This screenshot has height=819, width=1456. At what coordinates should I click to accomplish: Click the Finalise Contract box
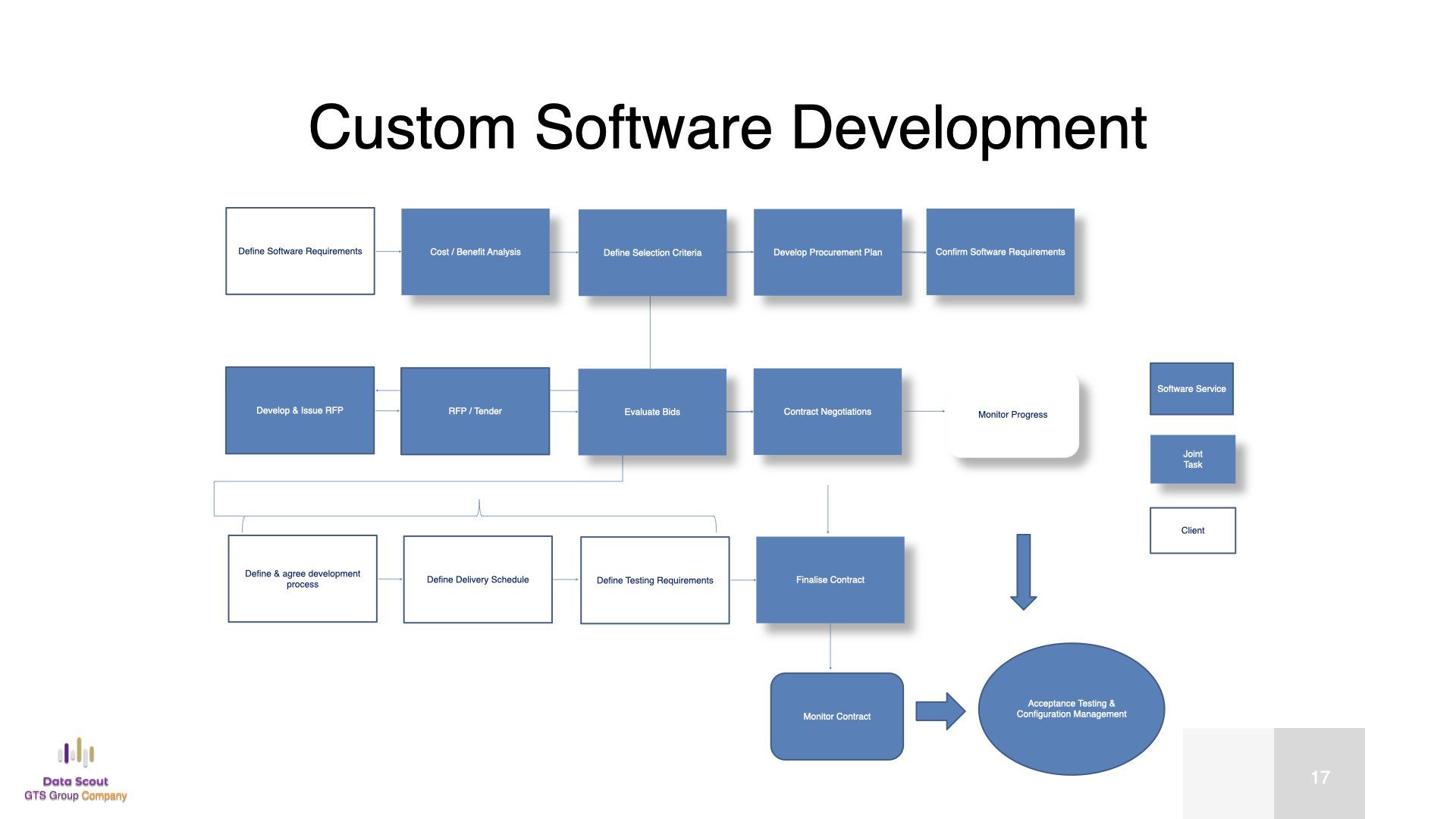830,579
